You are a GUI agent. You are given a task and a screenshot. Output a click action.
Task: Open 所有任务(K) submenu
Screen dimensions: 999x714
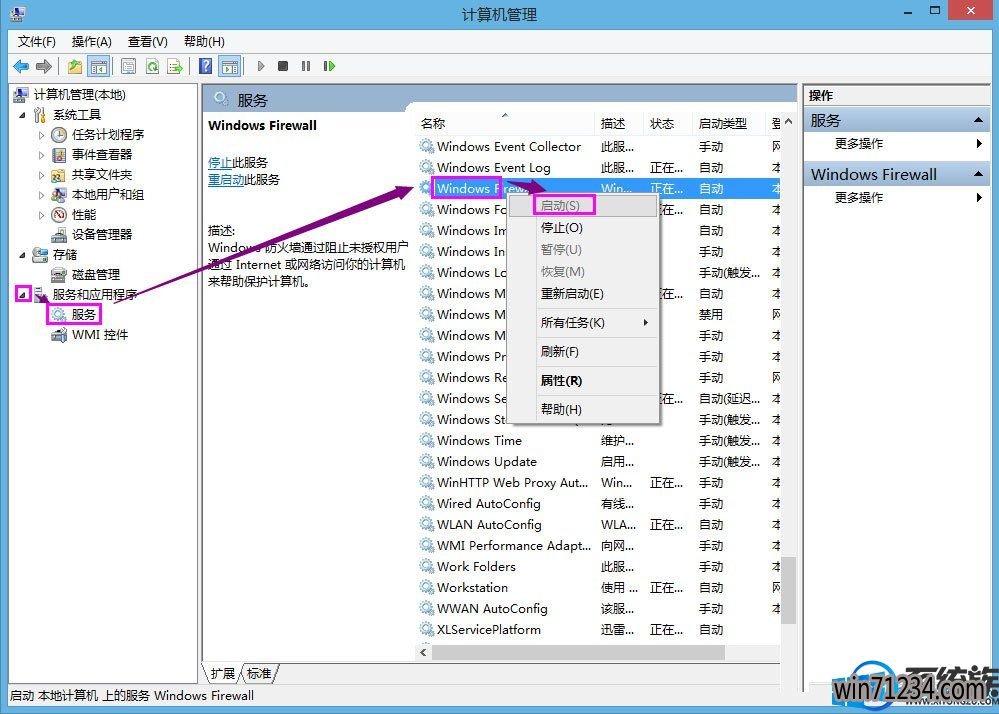coord(585,323)
